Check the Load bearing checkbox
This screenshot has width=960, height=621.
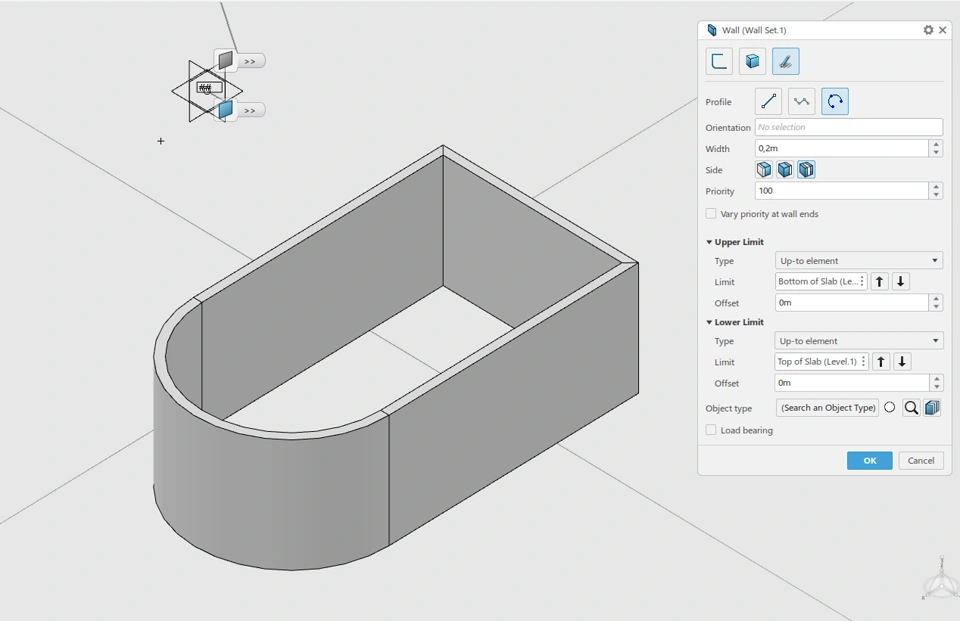(711, 430)
